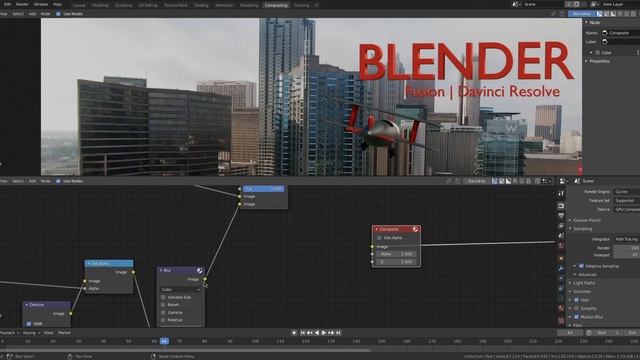
Task: Open the Integrator Path Tracing dropdown
Action: point(627,239)
